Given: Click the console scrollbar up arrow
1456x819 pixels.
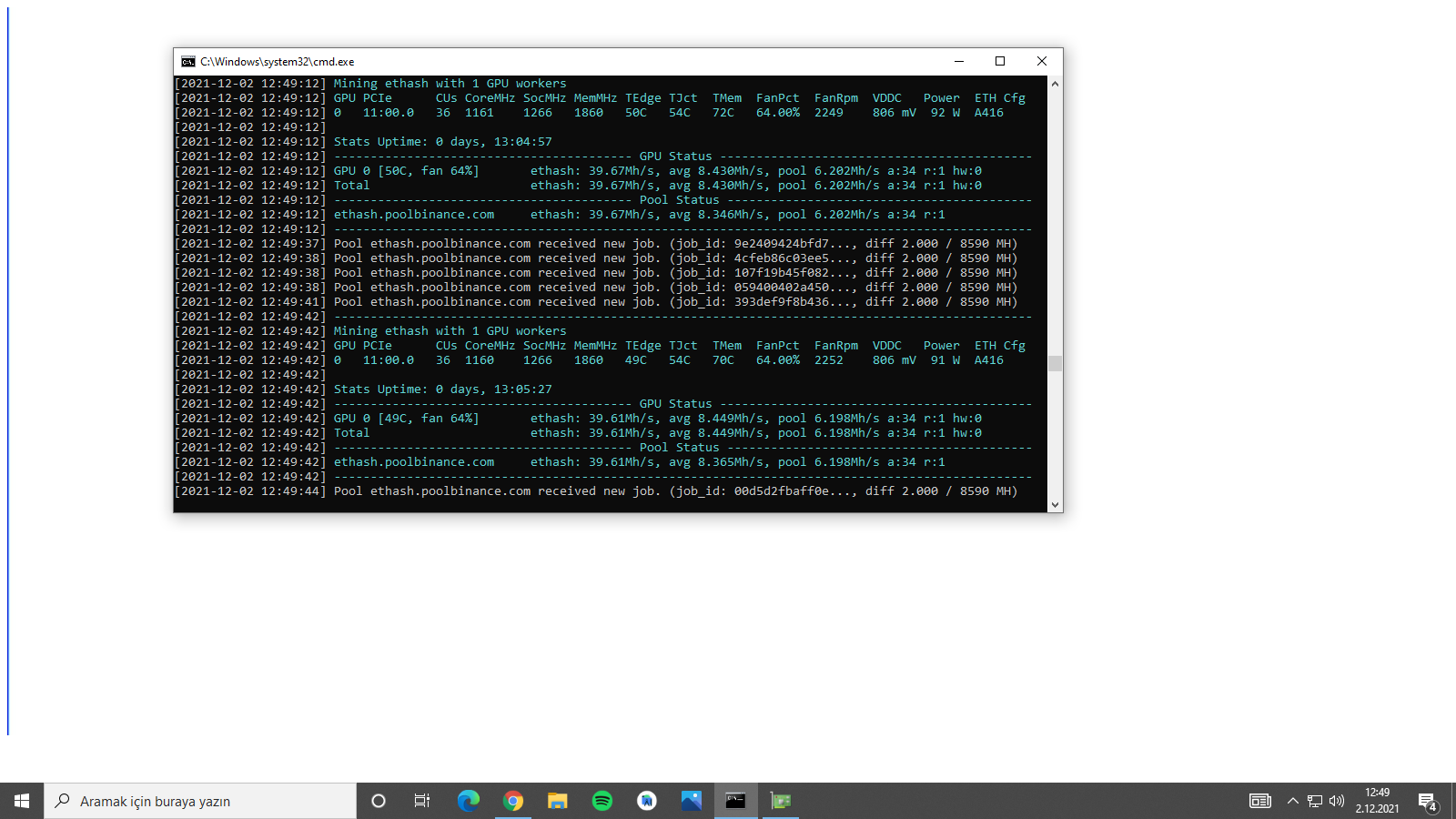Looking at the screenshot, I should 1055,84.
